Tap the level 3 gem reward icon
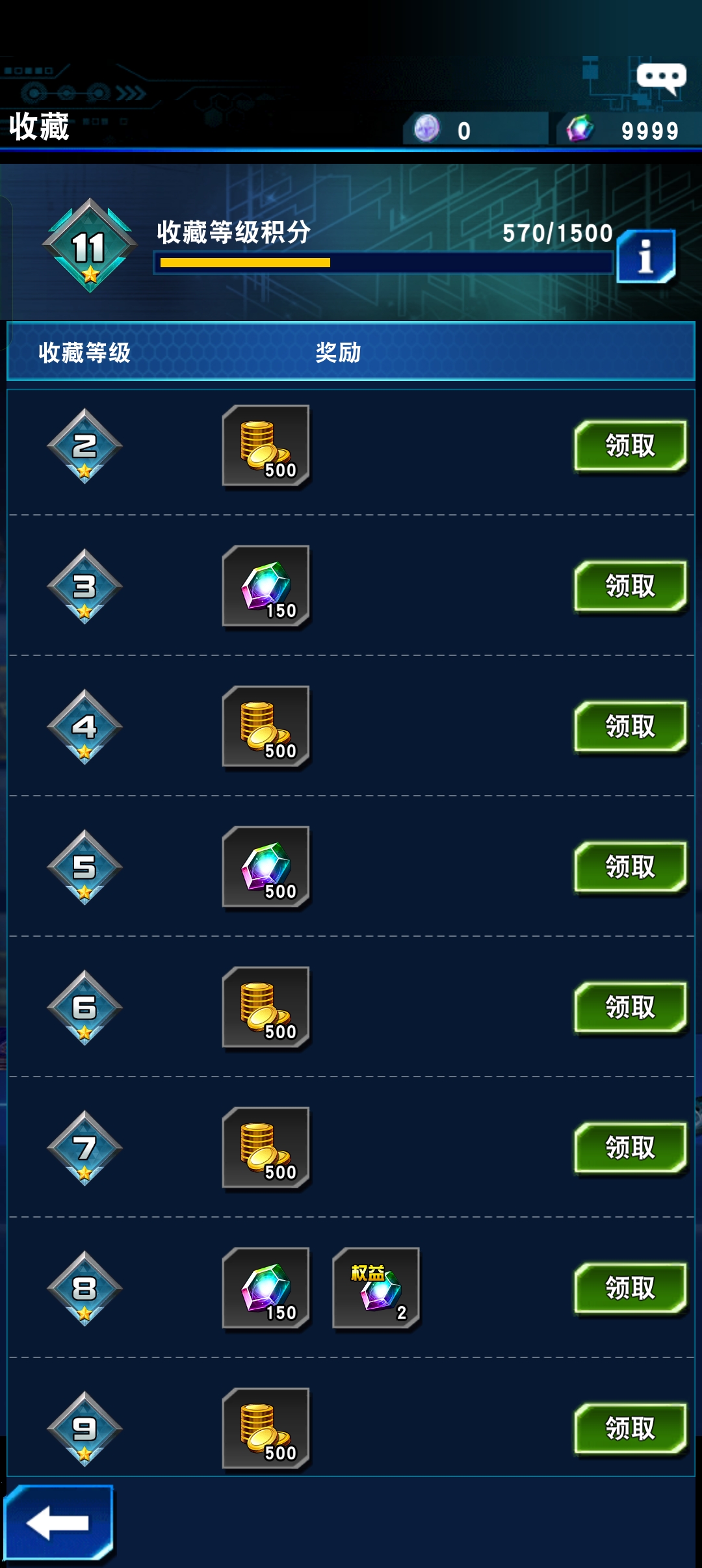Viewport: 702px width, 1568px height. point(266,586)
